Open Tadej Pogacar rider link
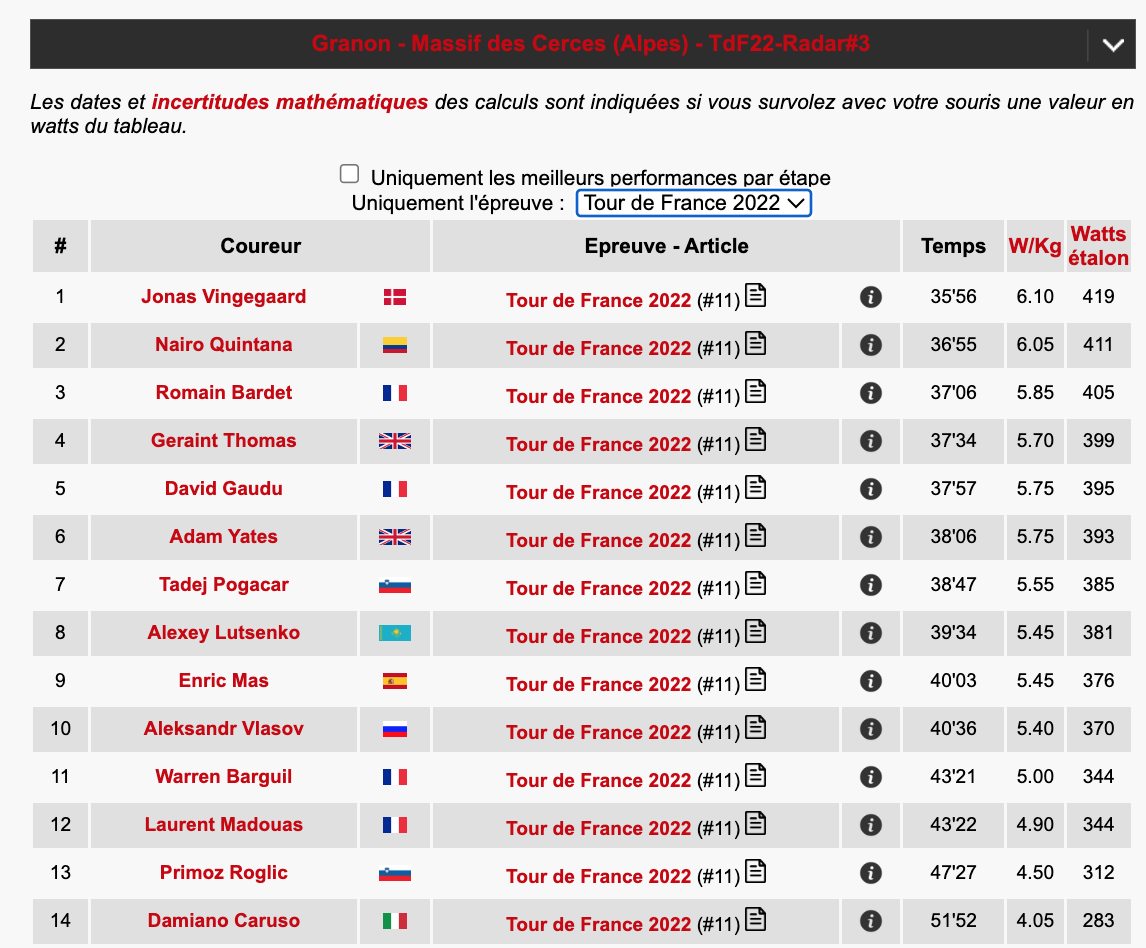Image resolution: width=1146 pixels, height=948 pixels. 224,584
